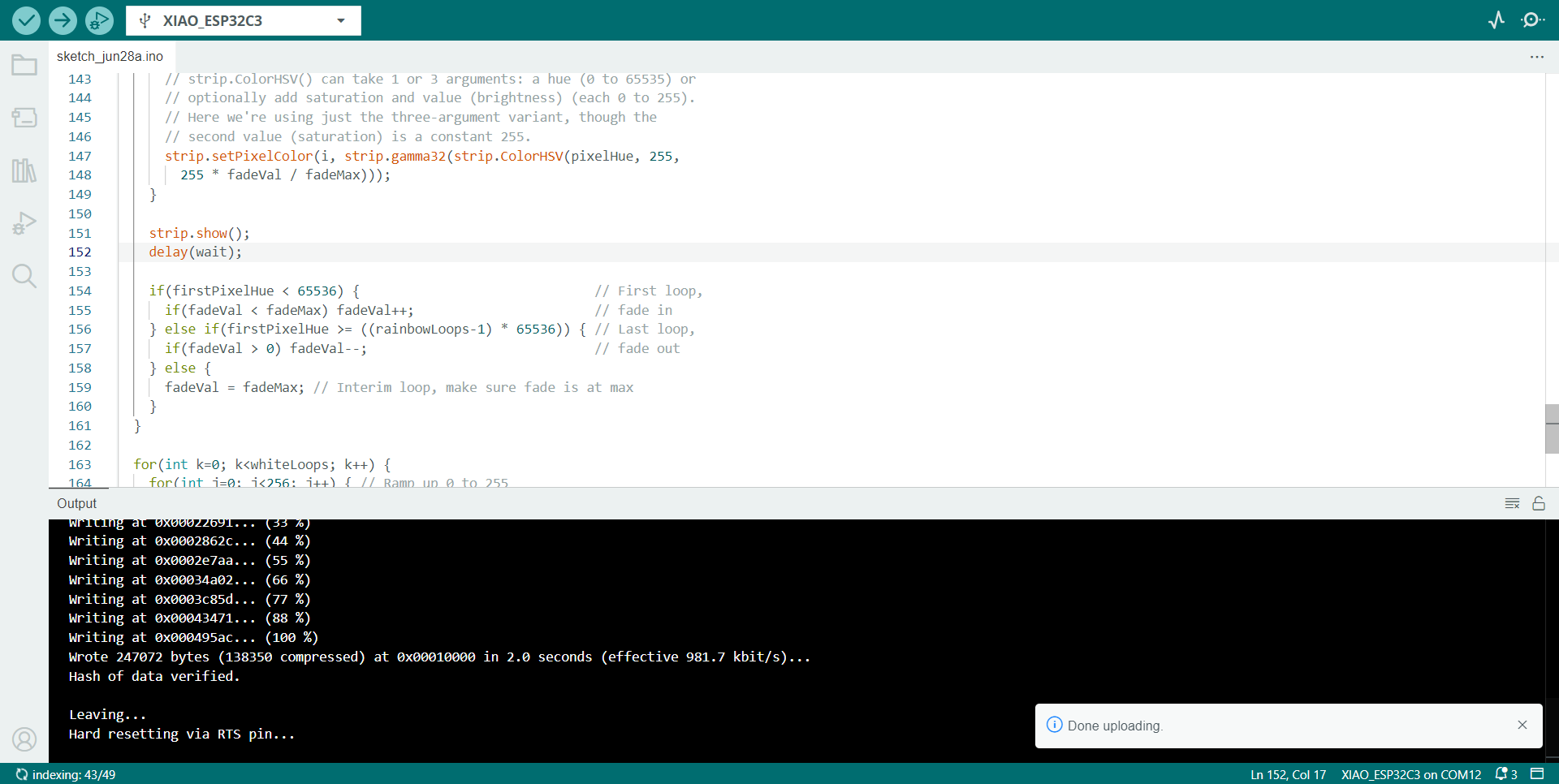
Task: Start the Debug button in toolbar
Action: [99, 20]
